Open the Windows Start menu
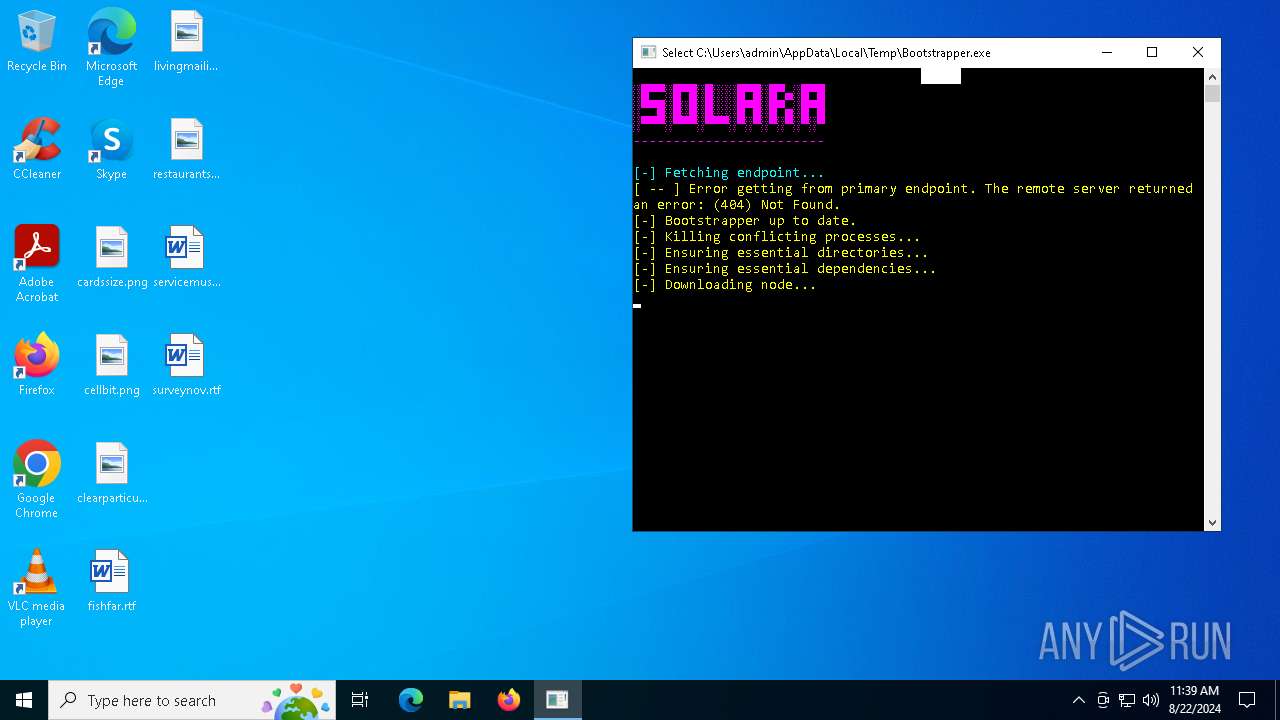Image resolution: width=1280 pixels, height=720 pixels. 24,700
